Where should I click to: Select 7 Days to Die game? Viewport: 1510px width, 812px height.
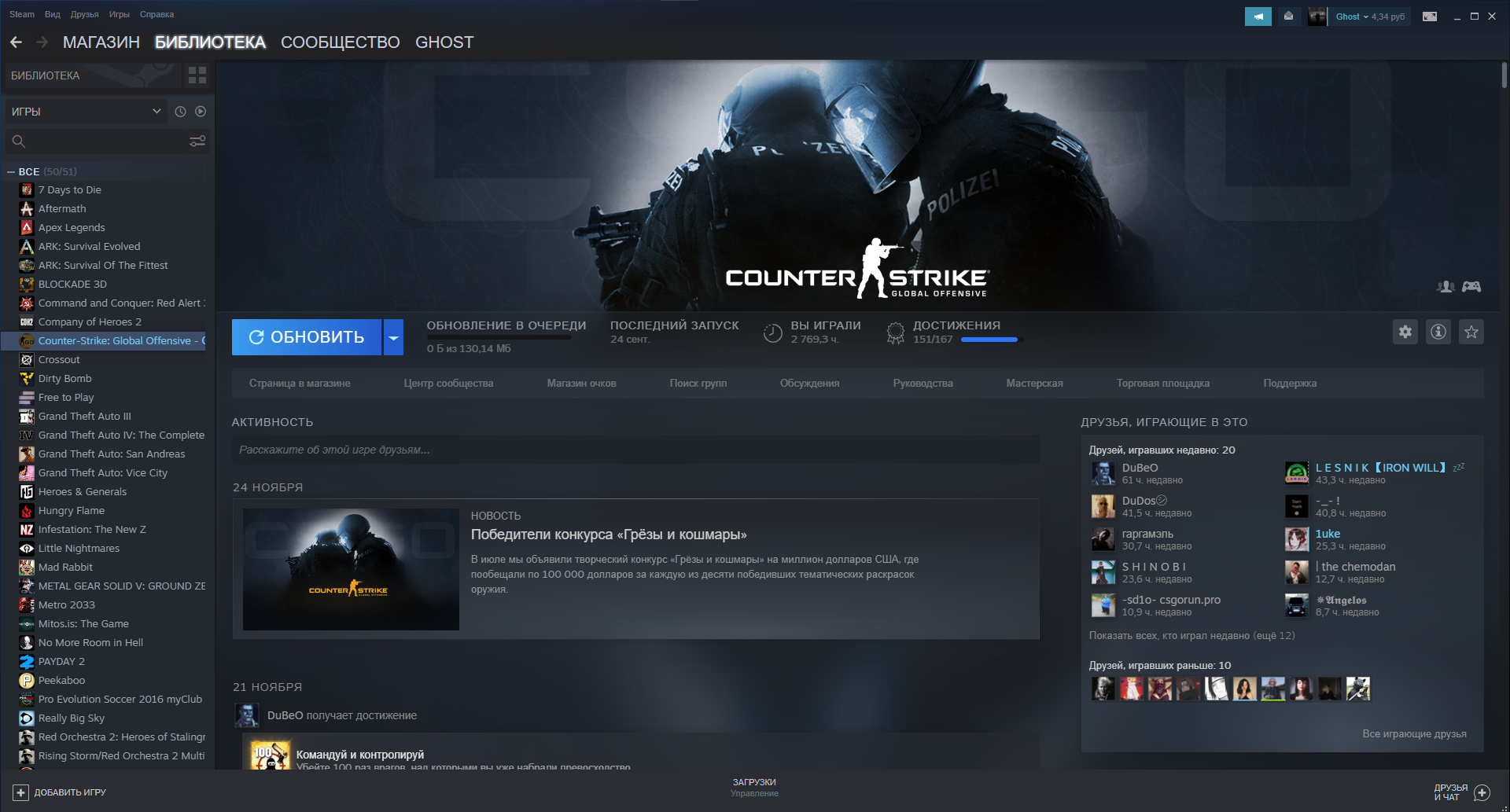click(69, 189)
